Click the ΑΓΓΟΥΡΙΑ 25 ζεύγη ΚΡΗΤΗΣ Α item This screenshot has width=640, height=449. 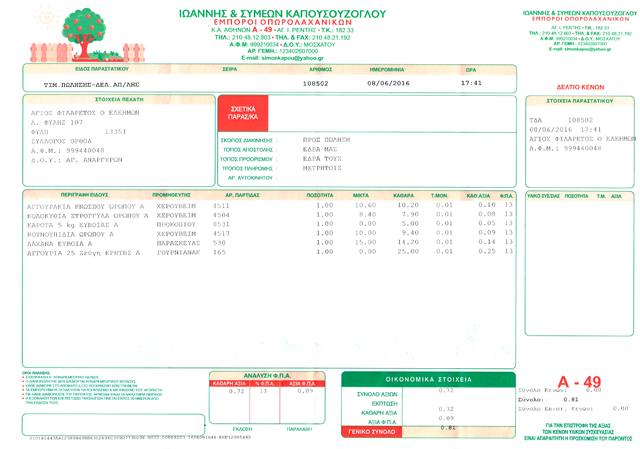tap(83, 253)
